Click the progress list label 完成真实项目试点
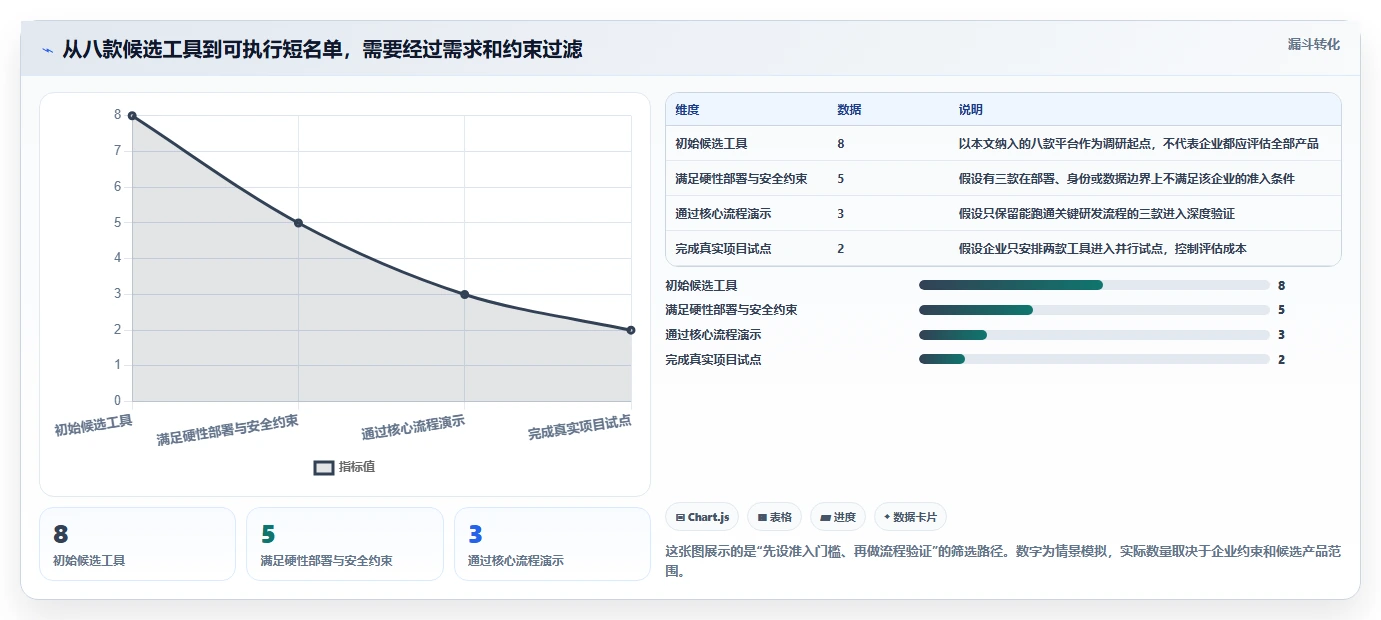This screenshot has width=1381, height=620. (x=713, y=359)
